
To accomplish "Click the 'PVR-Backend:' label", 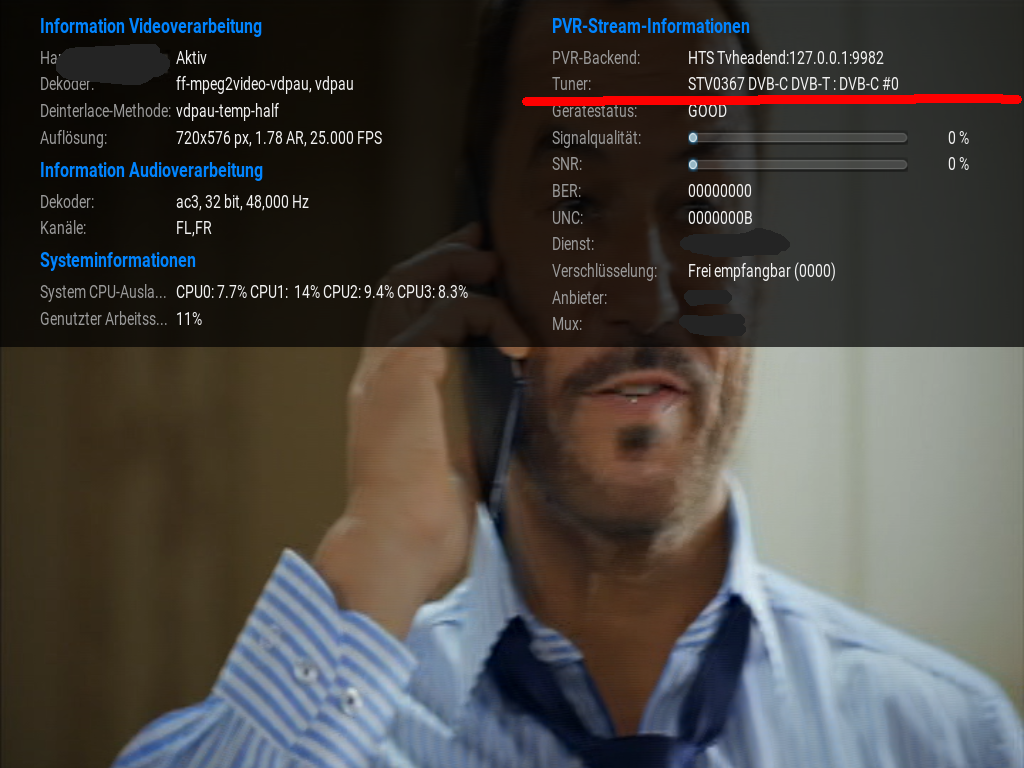I will click(596, 58).
